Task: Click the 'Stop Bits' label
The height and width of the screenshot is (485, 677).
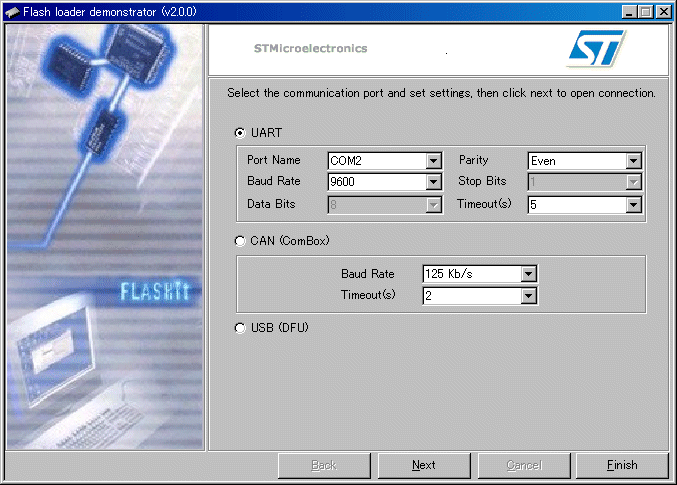Action: pyautogui.click(x=482, y=181)
